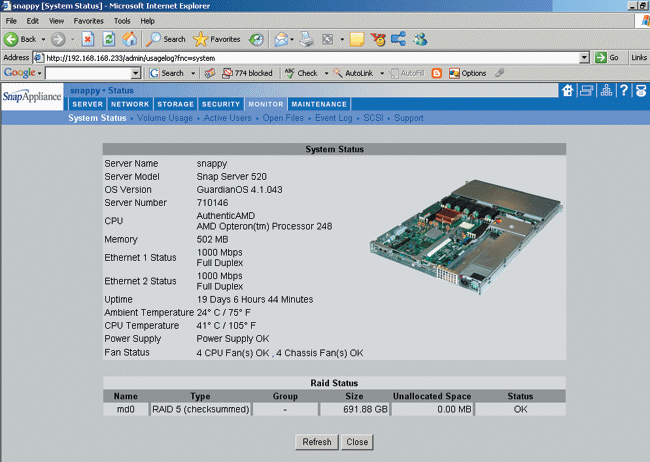The height and width of the screenshot is (462, 650).
Task: Open the Google Search button dropdown arrow
Action: 193,73
